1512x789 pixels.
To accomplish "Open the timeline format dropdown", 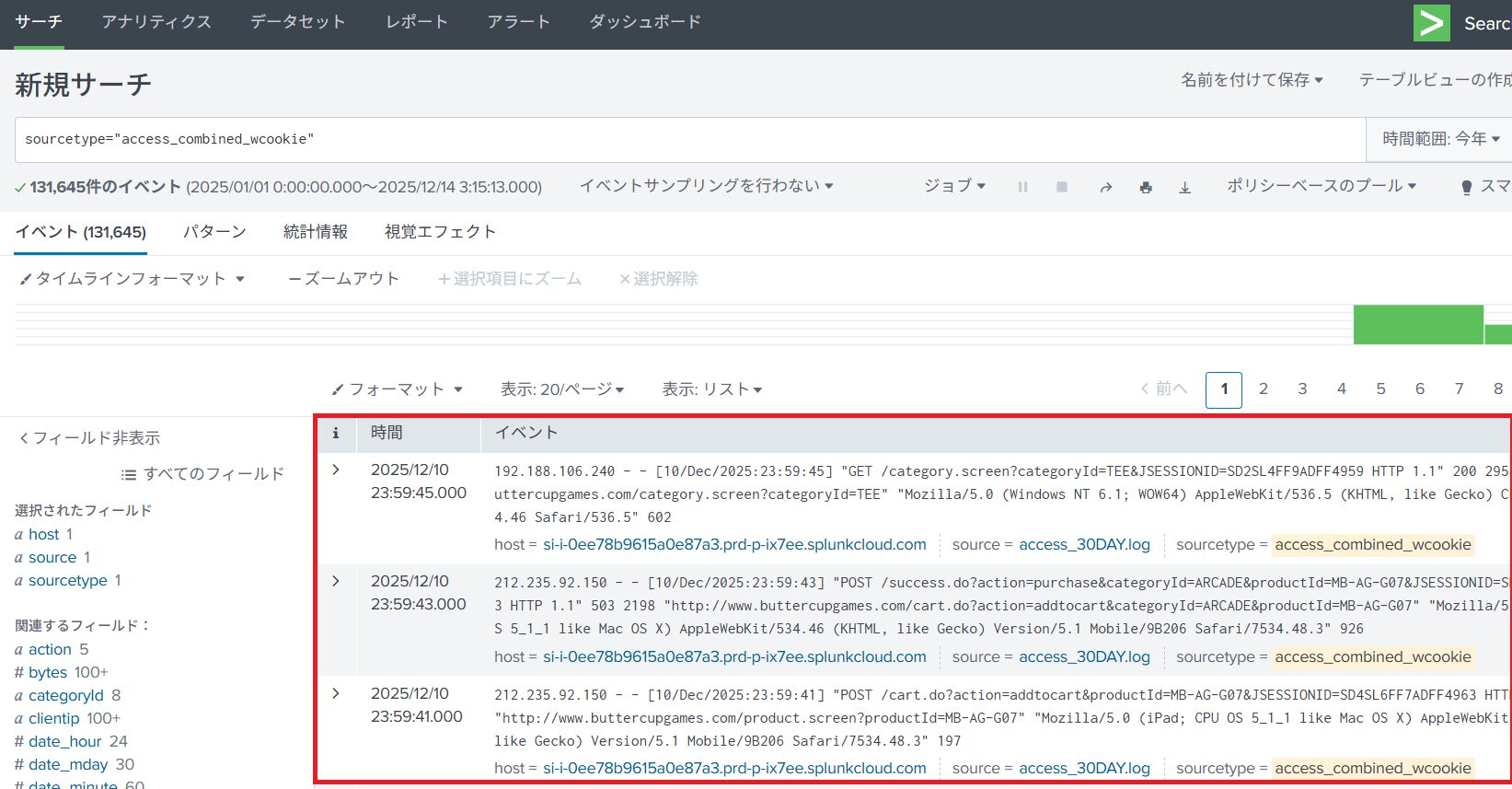I will tap(132, 279).
